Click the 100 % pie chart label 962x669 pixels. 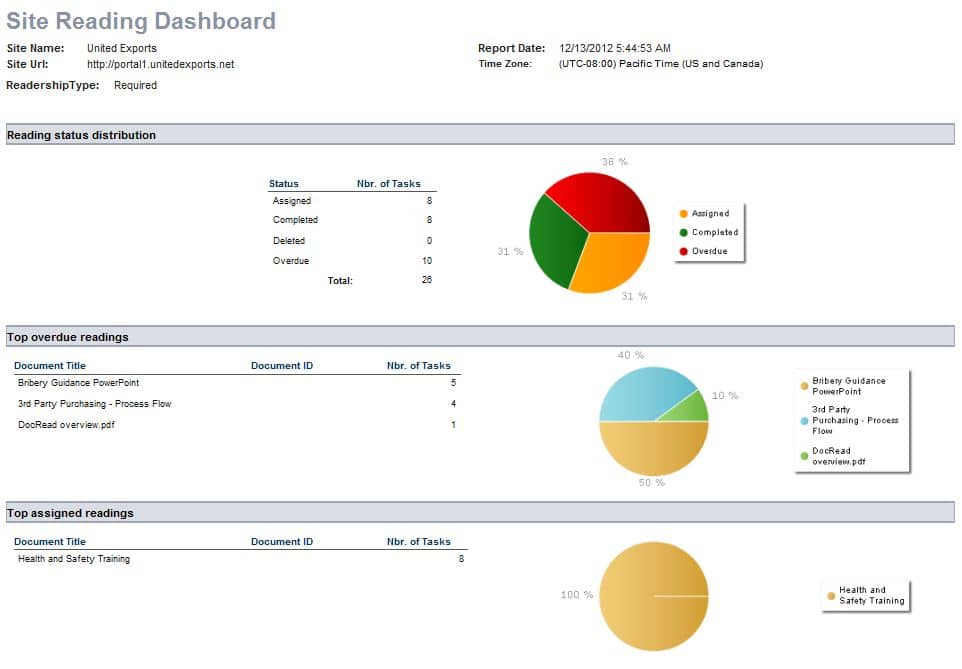(x=577, y=595)
